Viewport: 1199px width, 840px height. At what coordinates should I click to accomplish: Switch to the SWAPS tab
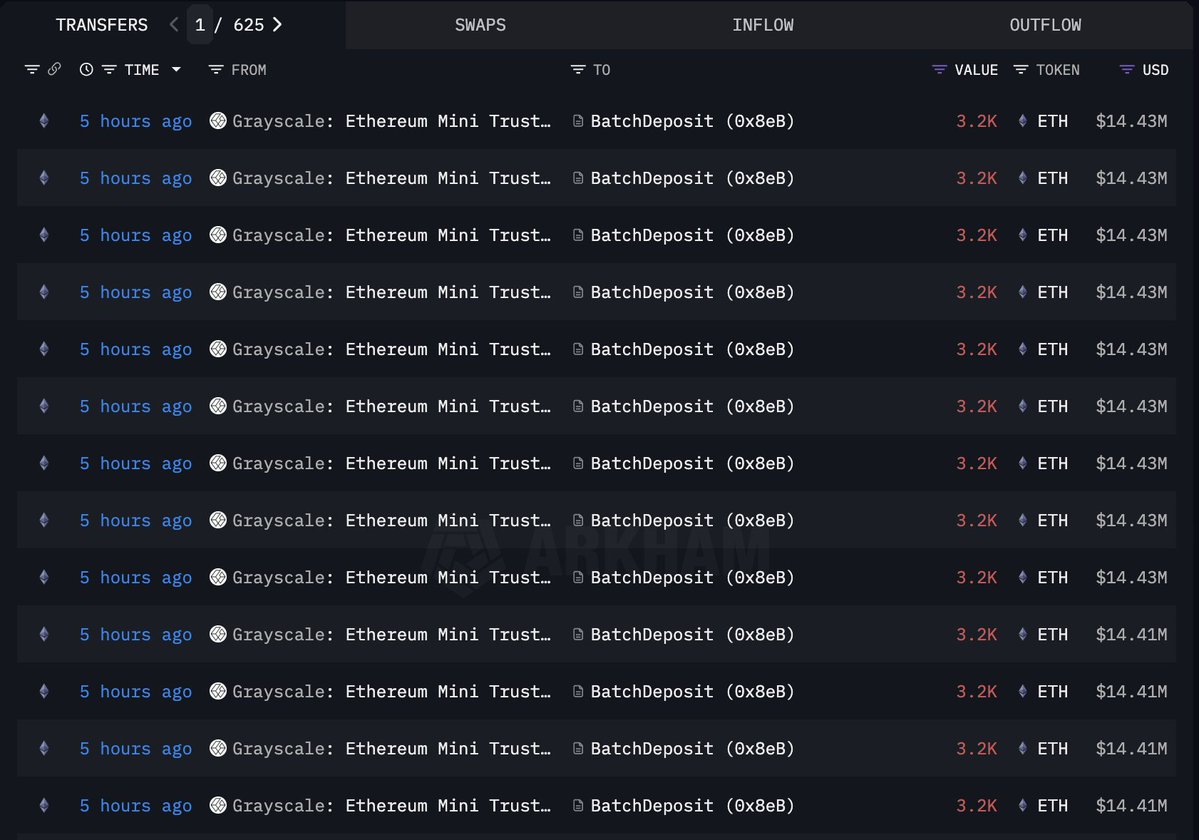(480, 24)
